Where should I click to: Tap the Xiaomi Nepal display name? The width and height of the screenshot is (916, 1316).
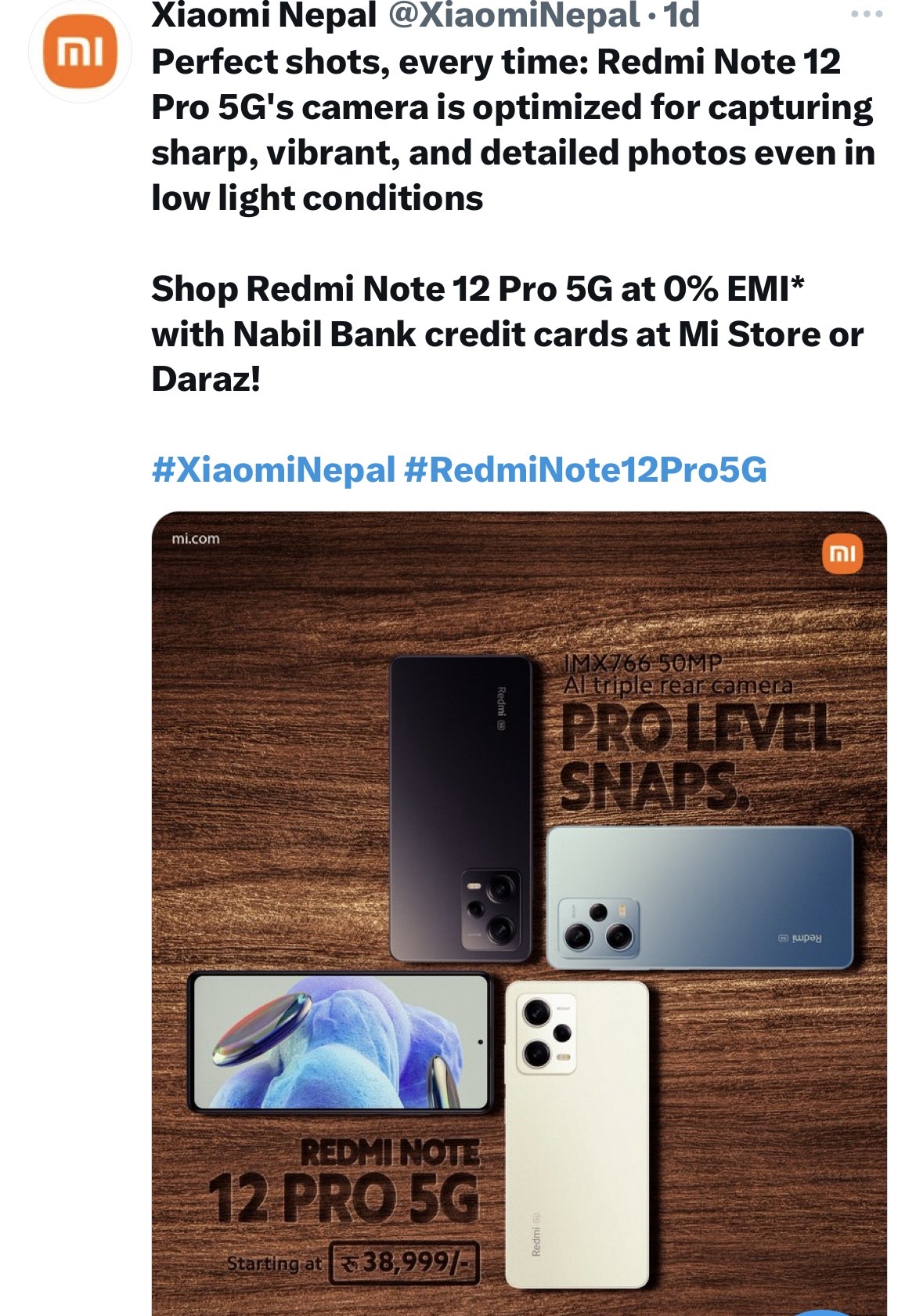[x=265, y=16]
